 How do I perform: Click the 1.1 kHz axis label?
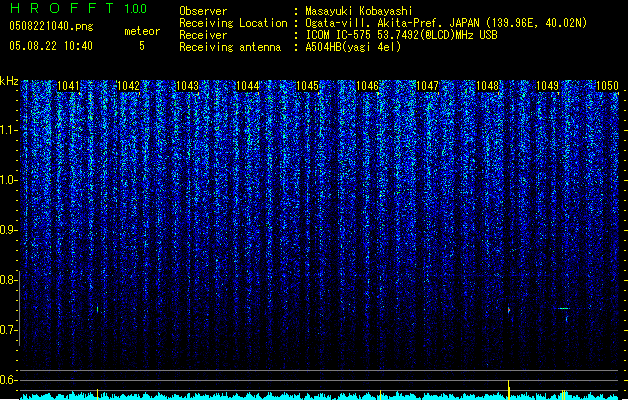tap(8, 130)
